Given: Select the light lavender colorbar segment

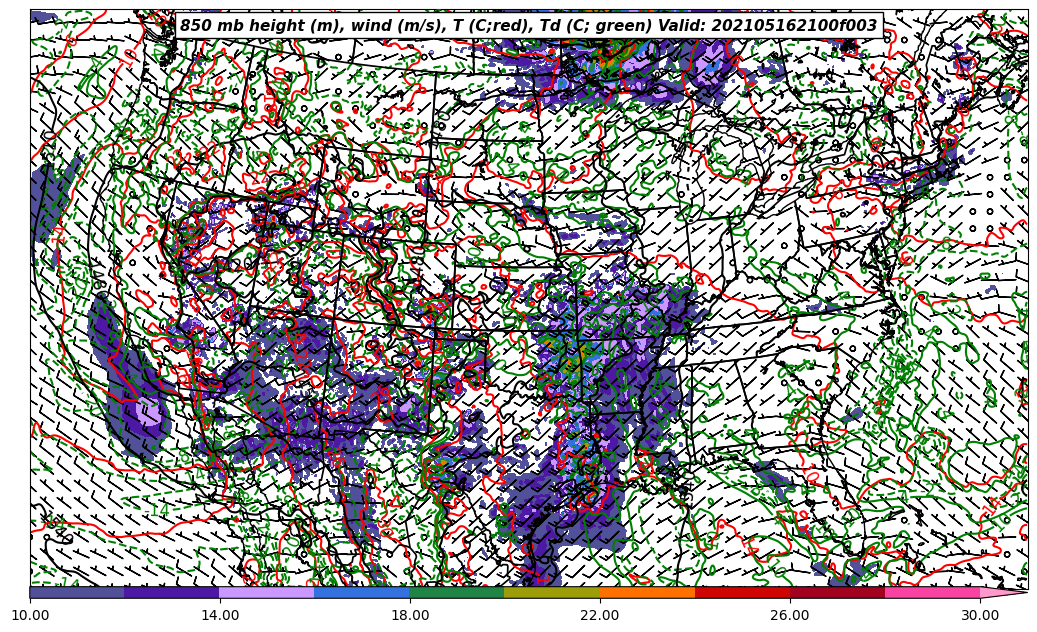Looking at the screenshot, I should click(267, 592).
